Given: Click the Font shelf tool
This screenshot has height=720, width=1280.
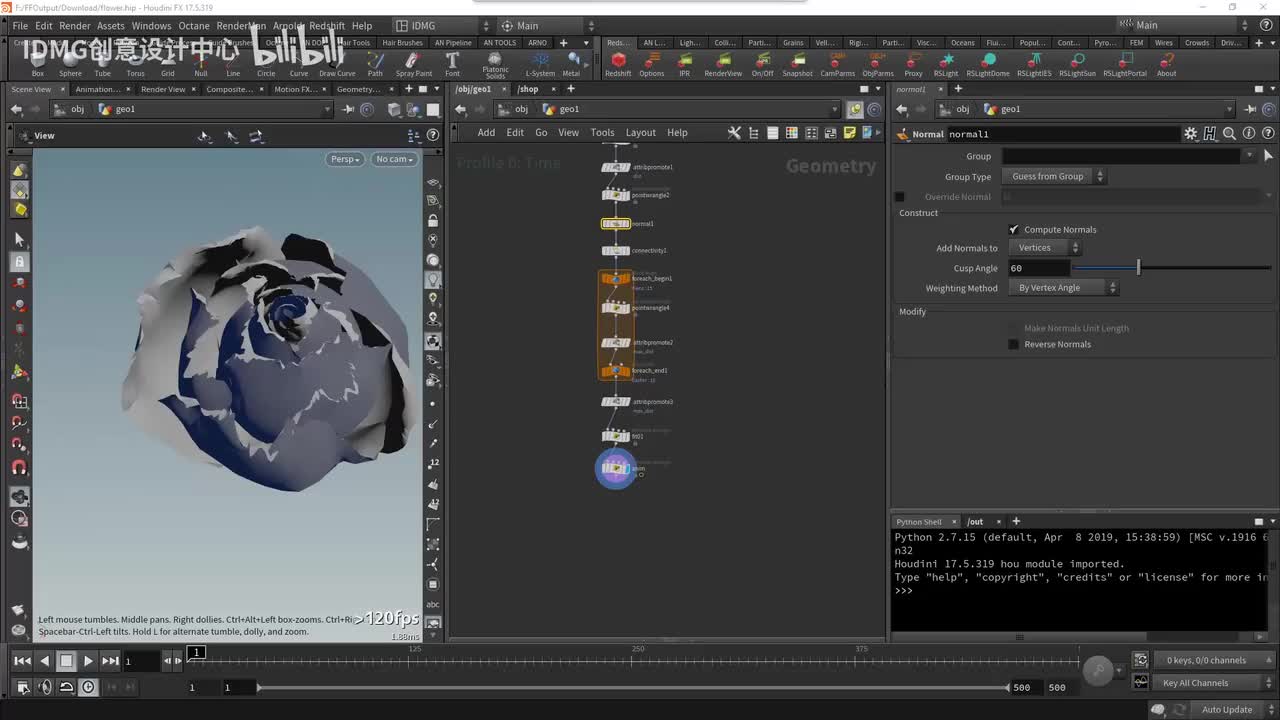Looking at the screenshot, I should [x=452, y=63].
